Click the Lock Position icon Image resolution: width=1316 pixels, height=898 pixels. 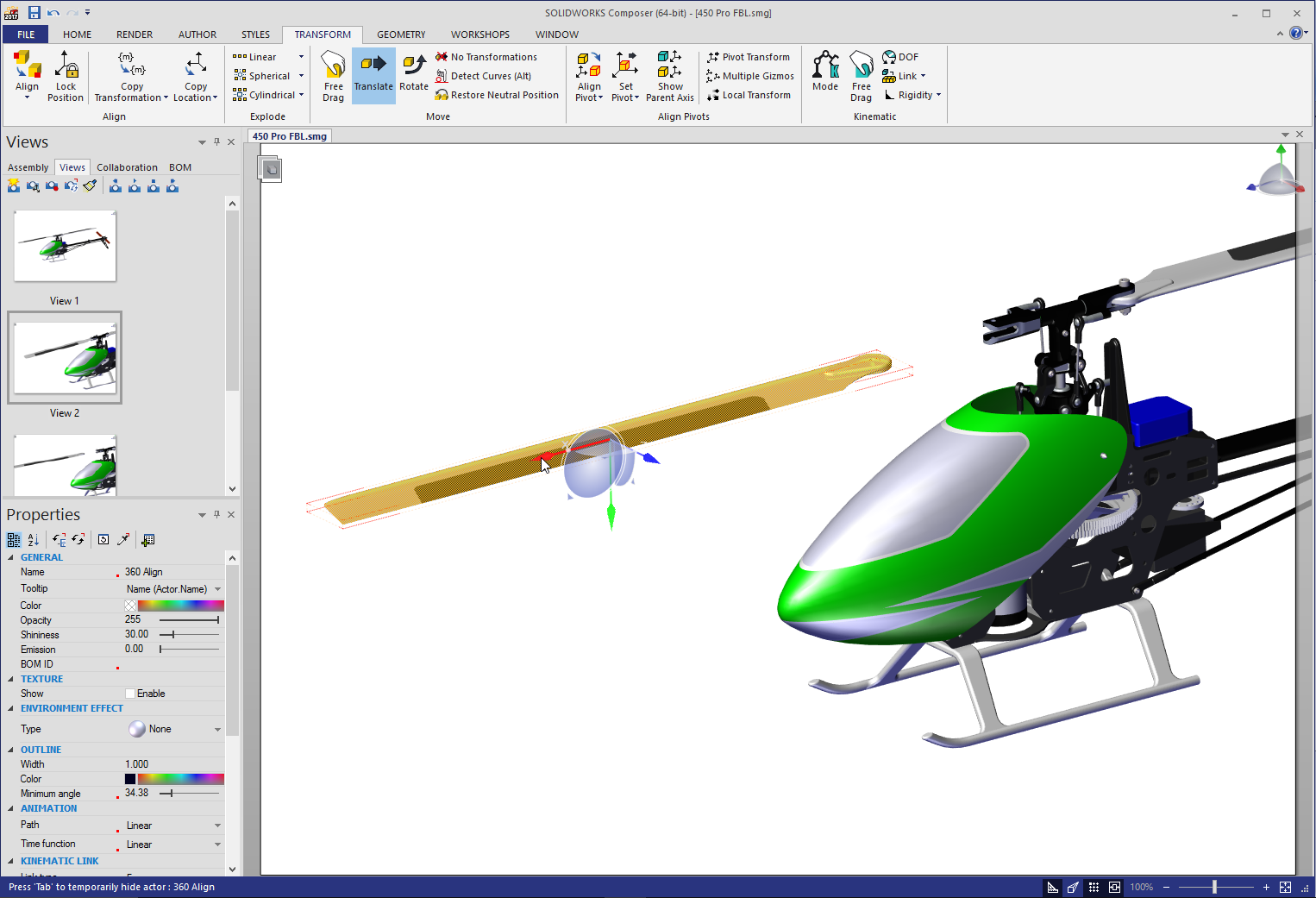point(66,75)
